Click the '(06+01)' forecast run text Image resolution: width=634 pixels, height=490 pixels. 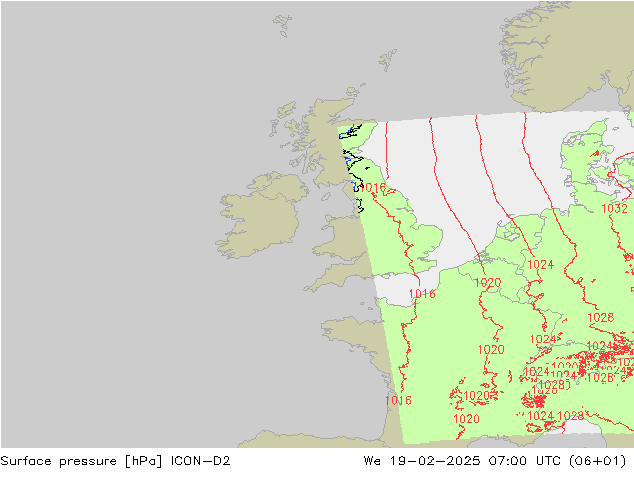597,461
